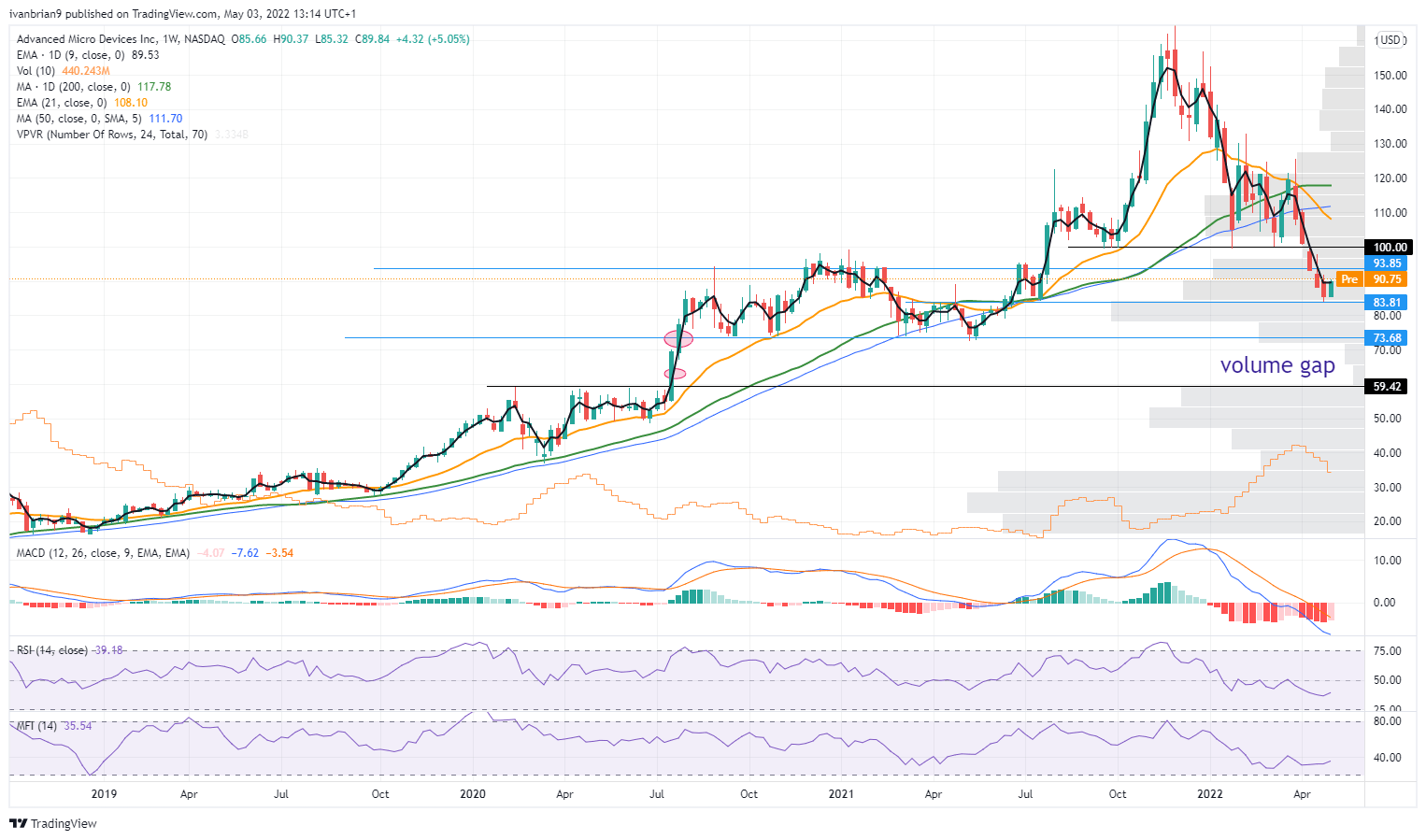Click the orange 90.75 pre-market price label
Screen dimensions: 1426x840
tap(1387, 279)
